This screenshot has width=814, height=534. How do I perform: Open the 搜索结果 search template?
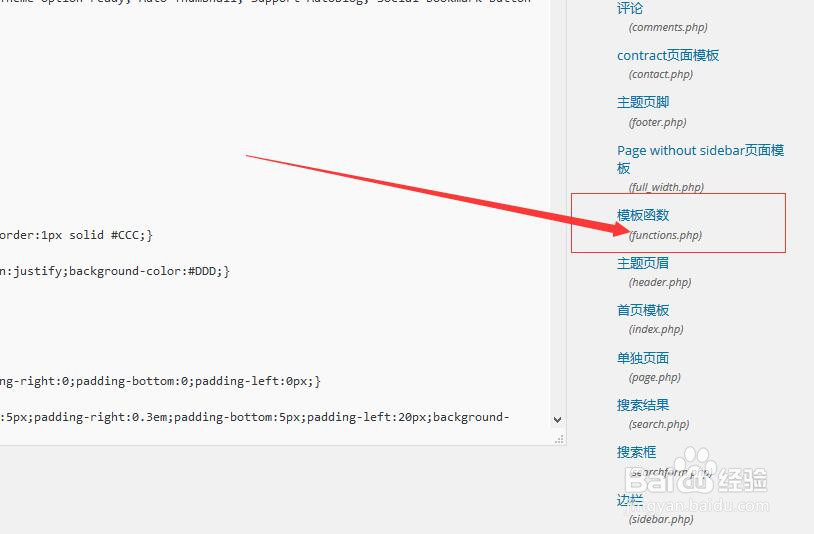coord(643,405)
